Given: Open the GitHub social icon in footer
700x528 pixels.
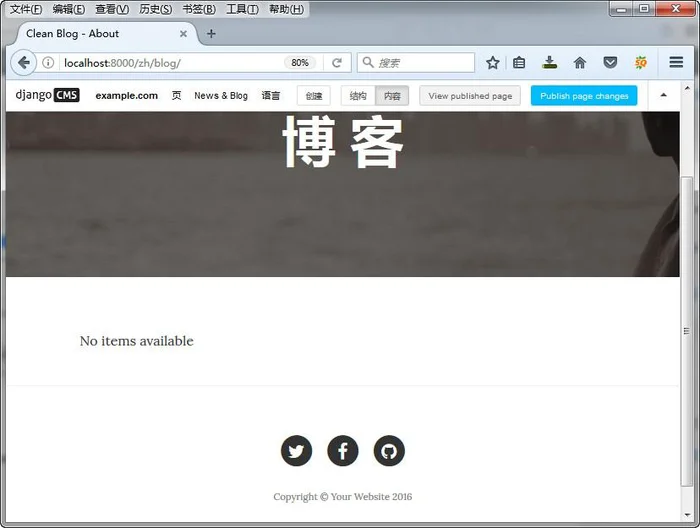Looking at the screenshot, I should click(x=389, y=451).
